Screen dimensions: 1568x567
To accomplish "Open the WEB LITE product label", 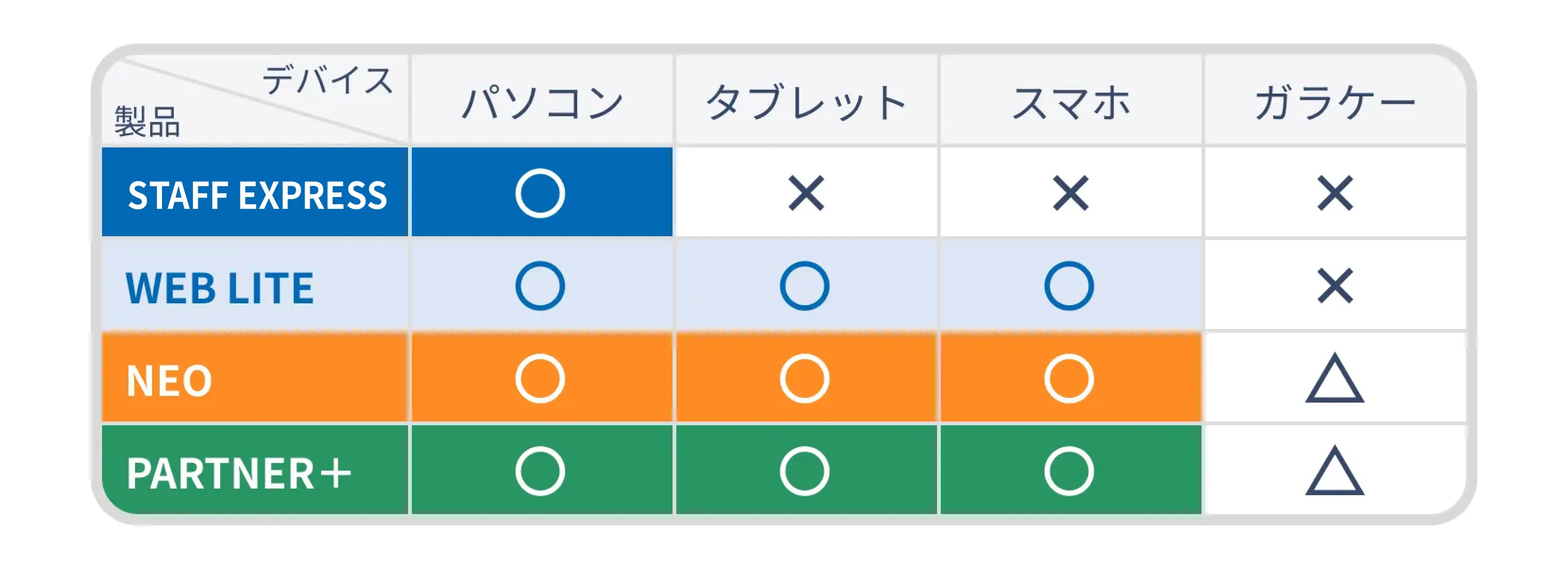I will pos(219,287).
